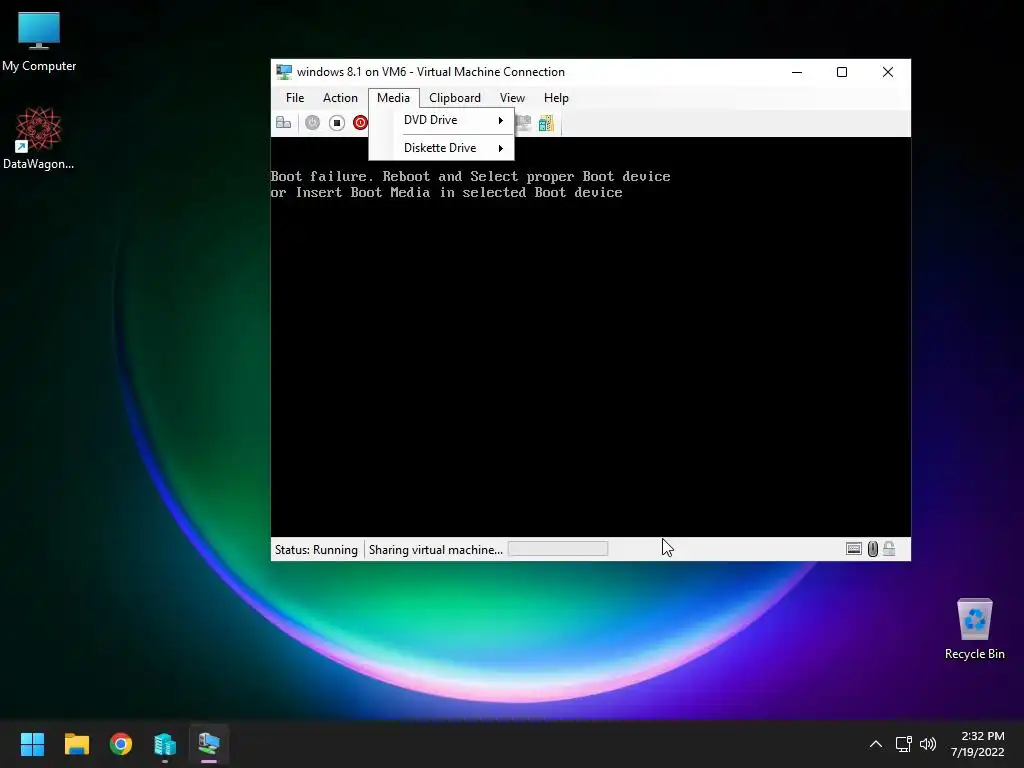Click the Sharing virtual machine... status text
Screen dimensions: 1024x768
coord(436,550)
